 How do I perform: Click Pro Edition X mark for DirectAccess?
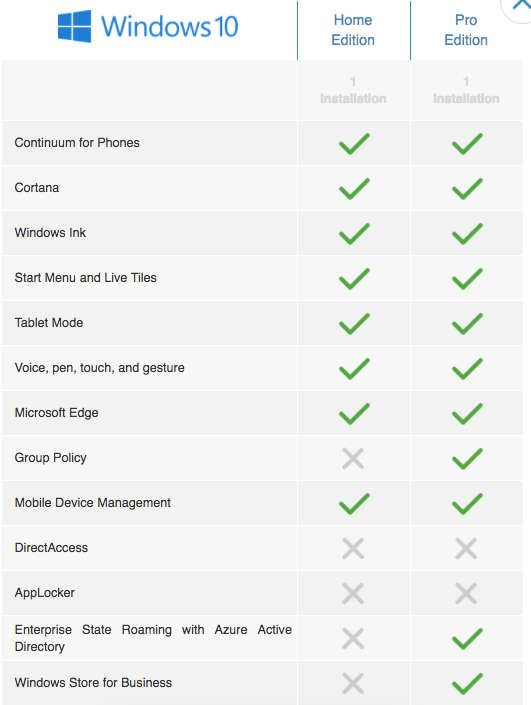pos(466,549)
